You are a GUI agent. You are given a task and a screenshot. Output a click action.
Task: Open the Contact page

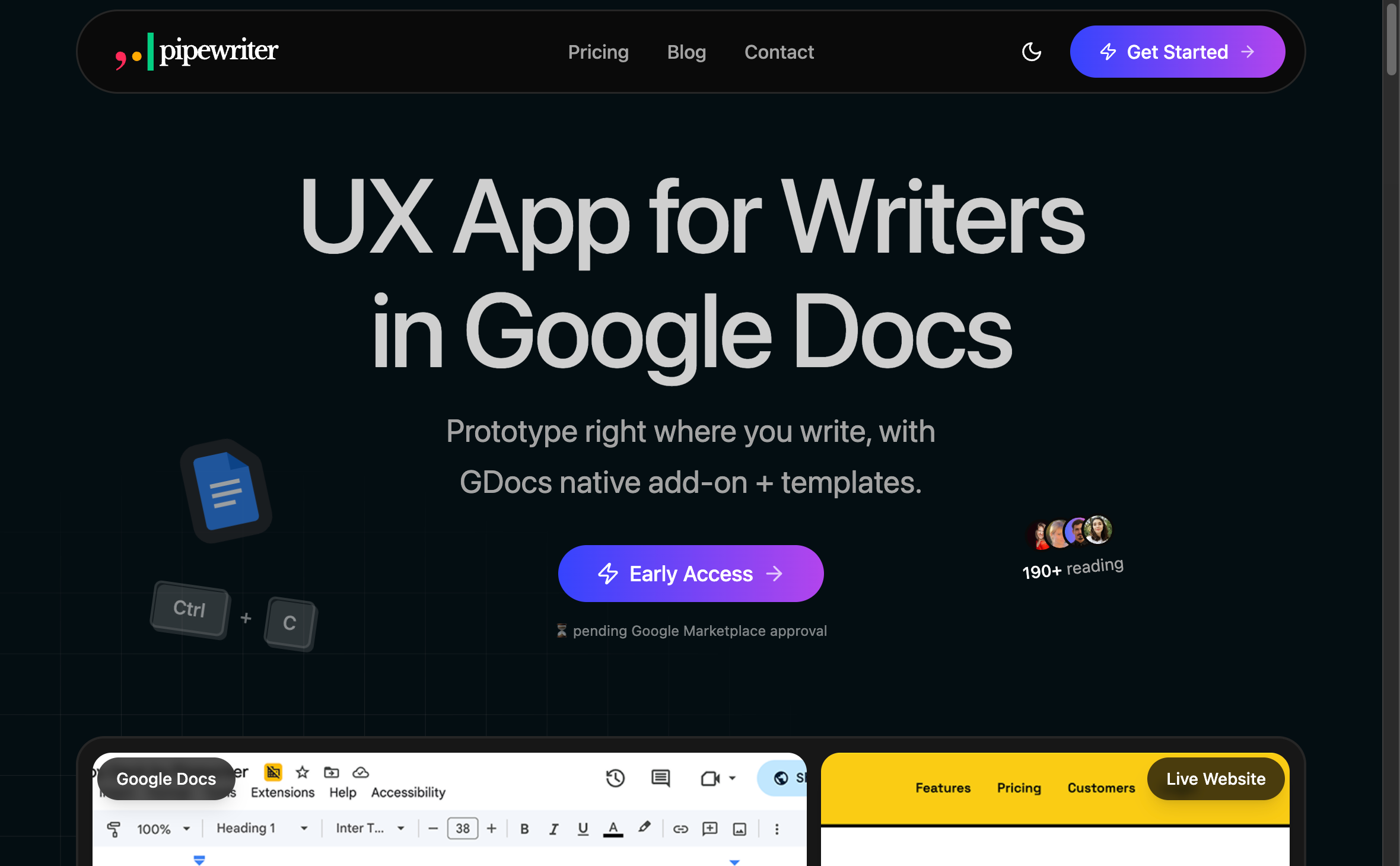click(x=779, y=52)
